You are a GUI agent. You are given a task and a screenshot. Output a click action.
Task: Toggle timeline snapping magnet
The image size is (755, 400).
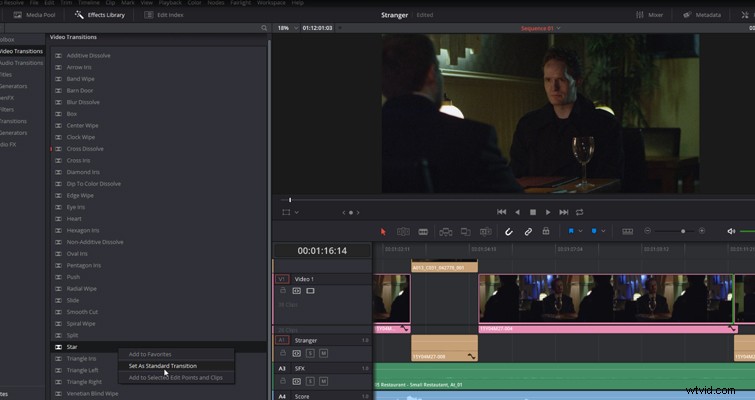pyautogui.click(x=508, y=232)
